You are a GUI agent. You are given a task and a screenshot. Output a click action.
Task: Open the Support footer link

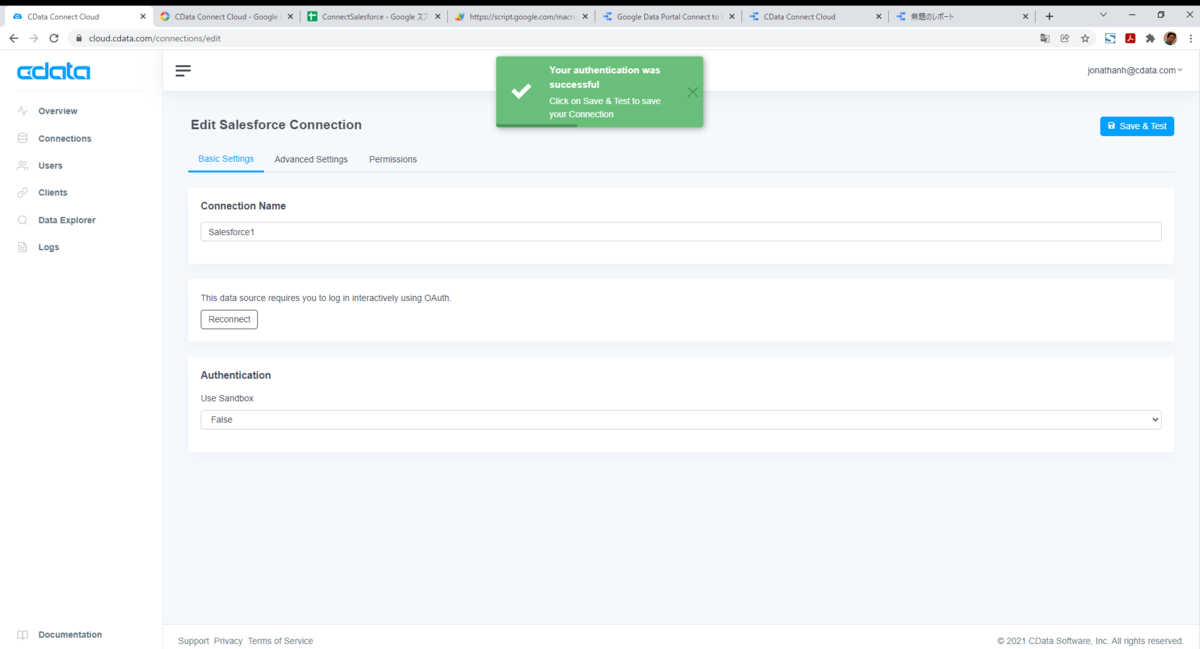(193, 641)
